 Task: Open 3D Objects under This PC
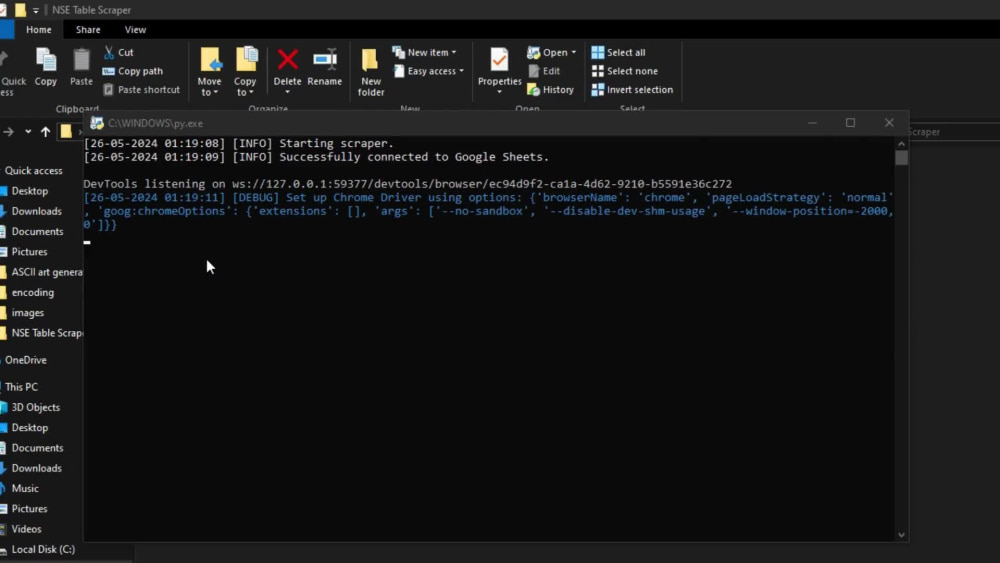point(35,407)
